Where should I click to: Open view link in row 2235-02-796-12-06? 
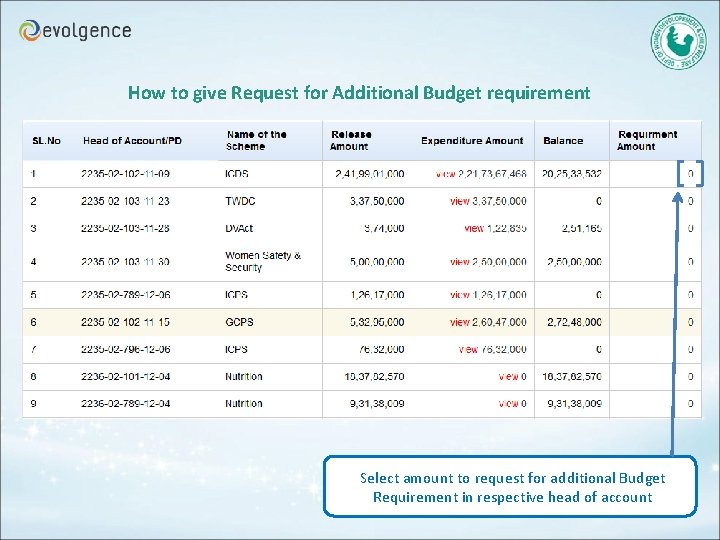click(468, 349)
